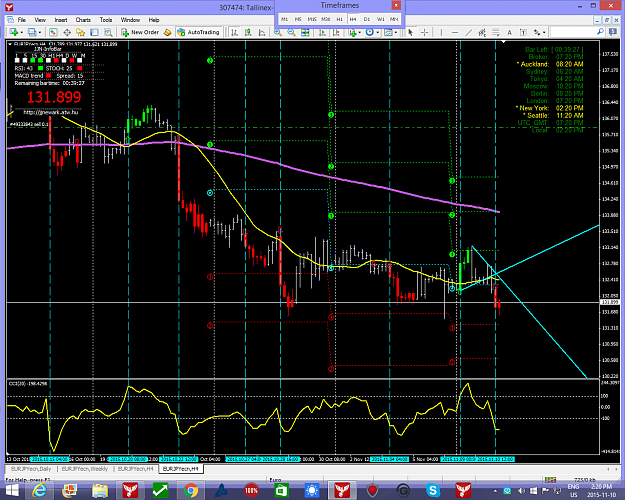Open the New Chart dropdown arrow
The width and height of the screenshot is (625, 500).
click(x=21, y=32)
